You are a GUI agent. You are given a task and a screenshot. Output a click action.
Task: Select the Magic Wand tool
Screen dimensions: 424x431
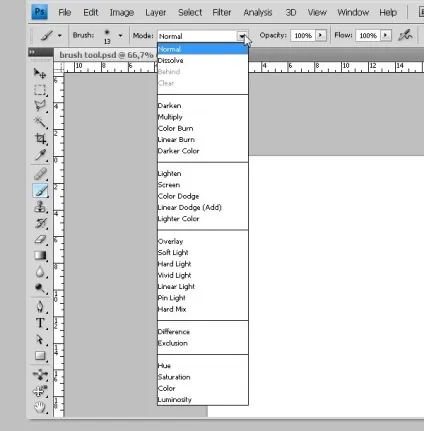click(40, 122)
